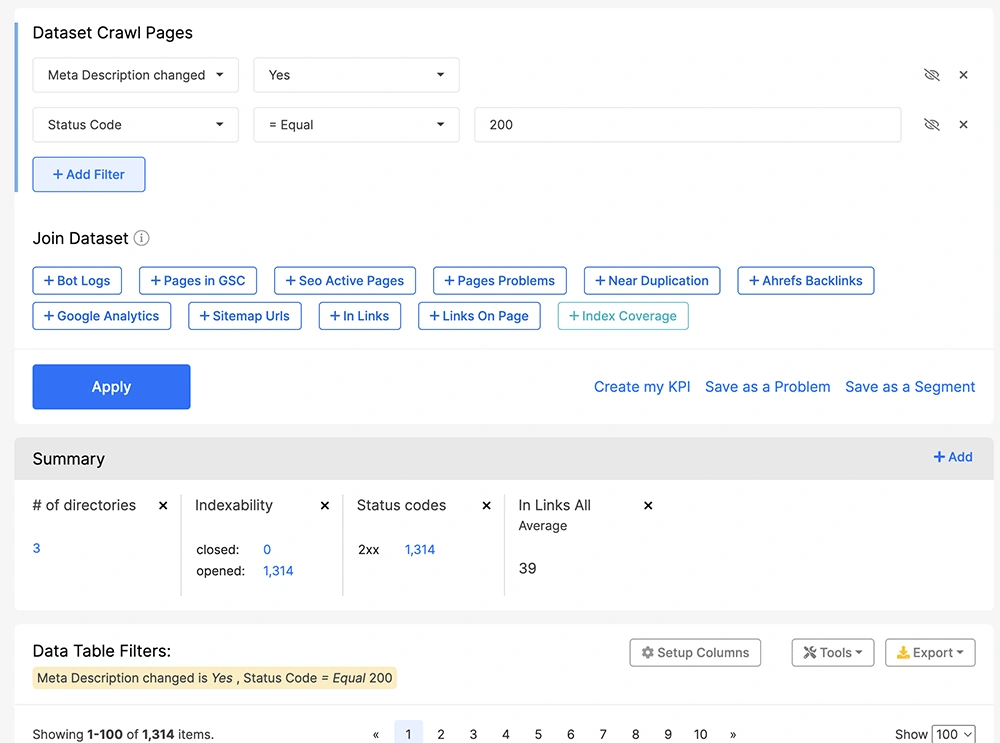The width and height of the screenshot is (1000, 743).
Task: Toggle visibility of Status Code filter
Action: point(932,125)
